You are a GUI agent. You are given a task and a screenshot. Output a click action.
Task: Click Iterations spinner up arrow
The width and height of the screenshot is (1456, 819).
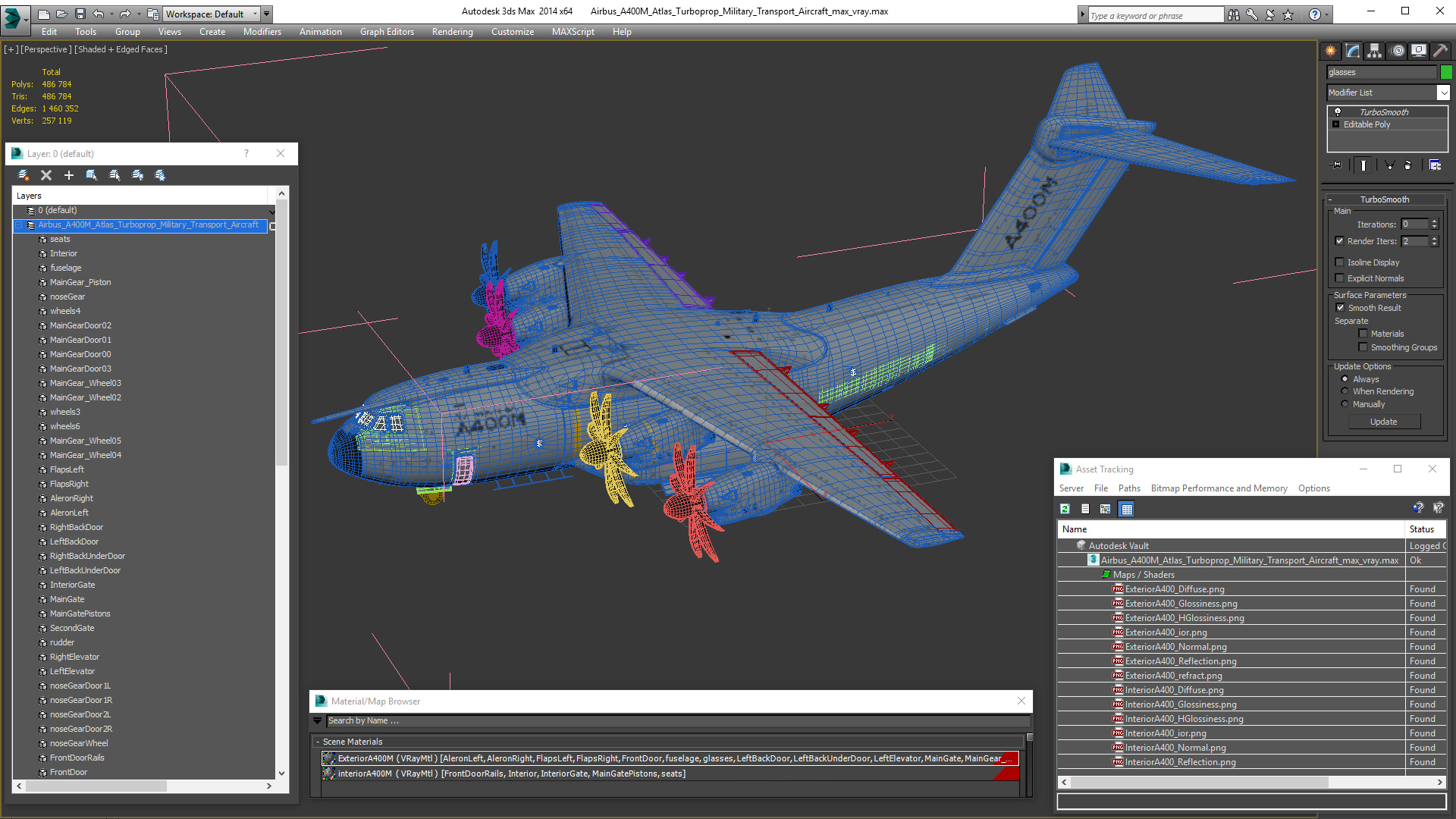(x=1434, y=221)
